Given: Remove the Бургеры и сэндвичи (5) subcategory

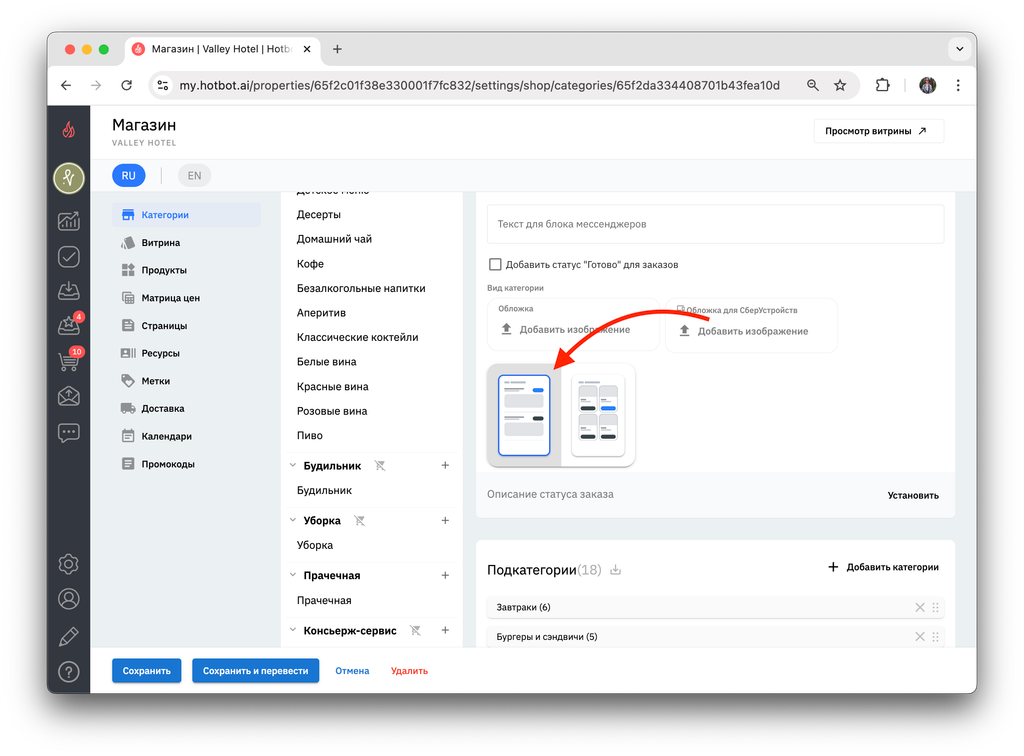Looking at the screenshot, I should (x=920, y=637).
